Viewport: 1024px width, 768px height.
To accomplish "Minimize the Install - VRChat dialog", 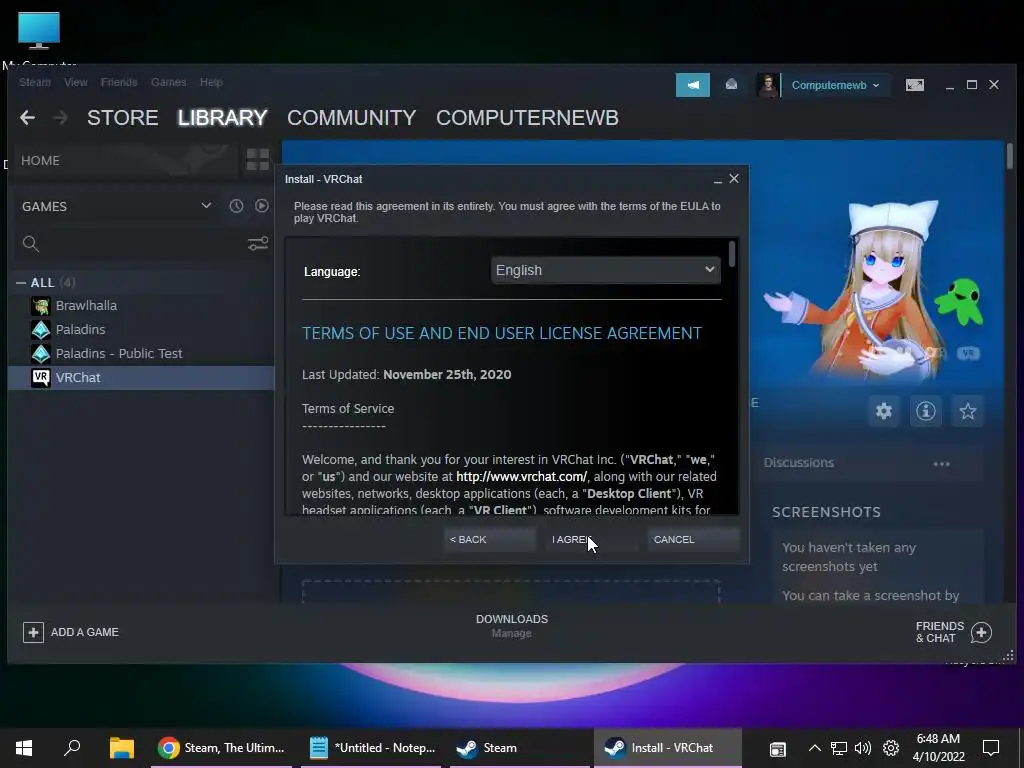I will pos(718,179).
